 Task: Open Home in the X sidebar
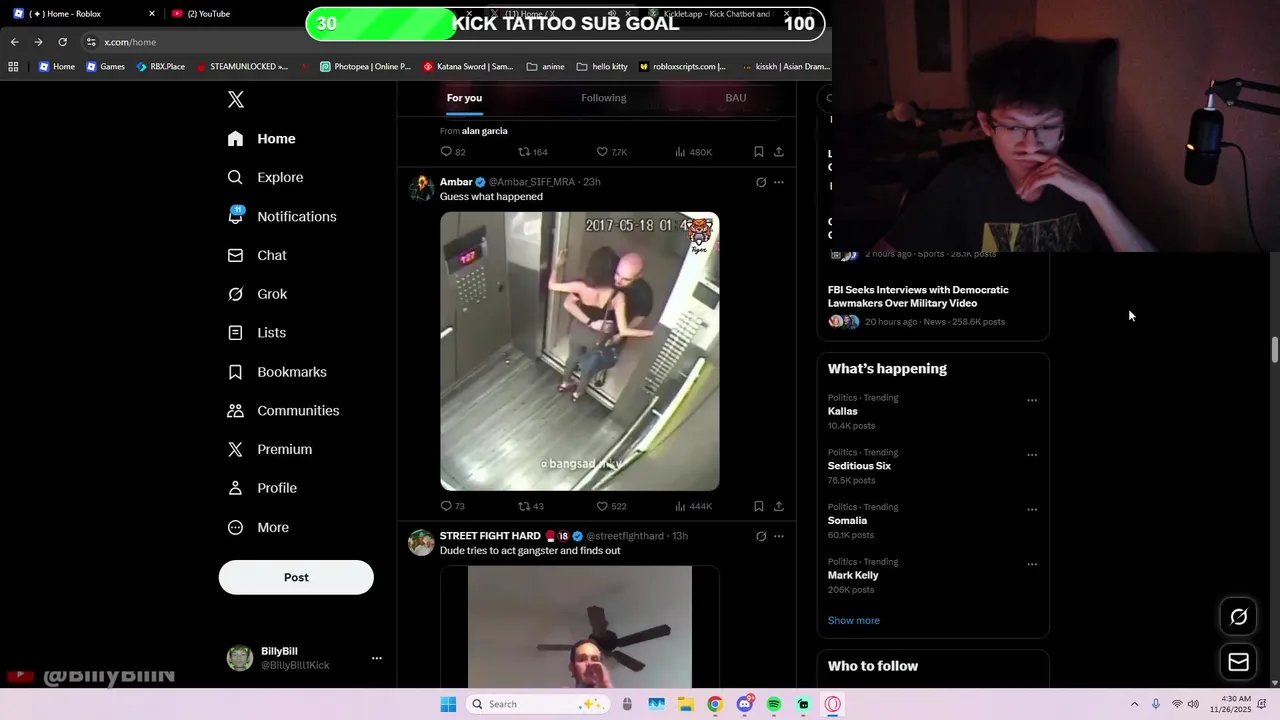(262, 139)
